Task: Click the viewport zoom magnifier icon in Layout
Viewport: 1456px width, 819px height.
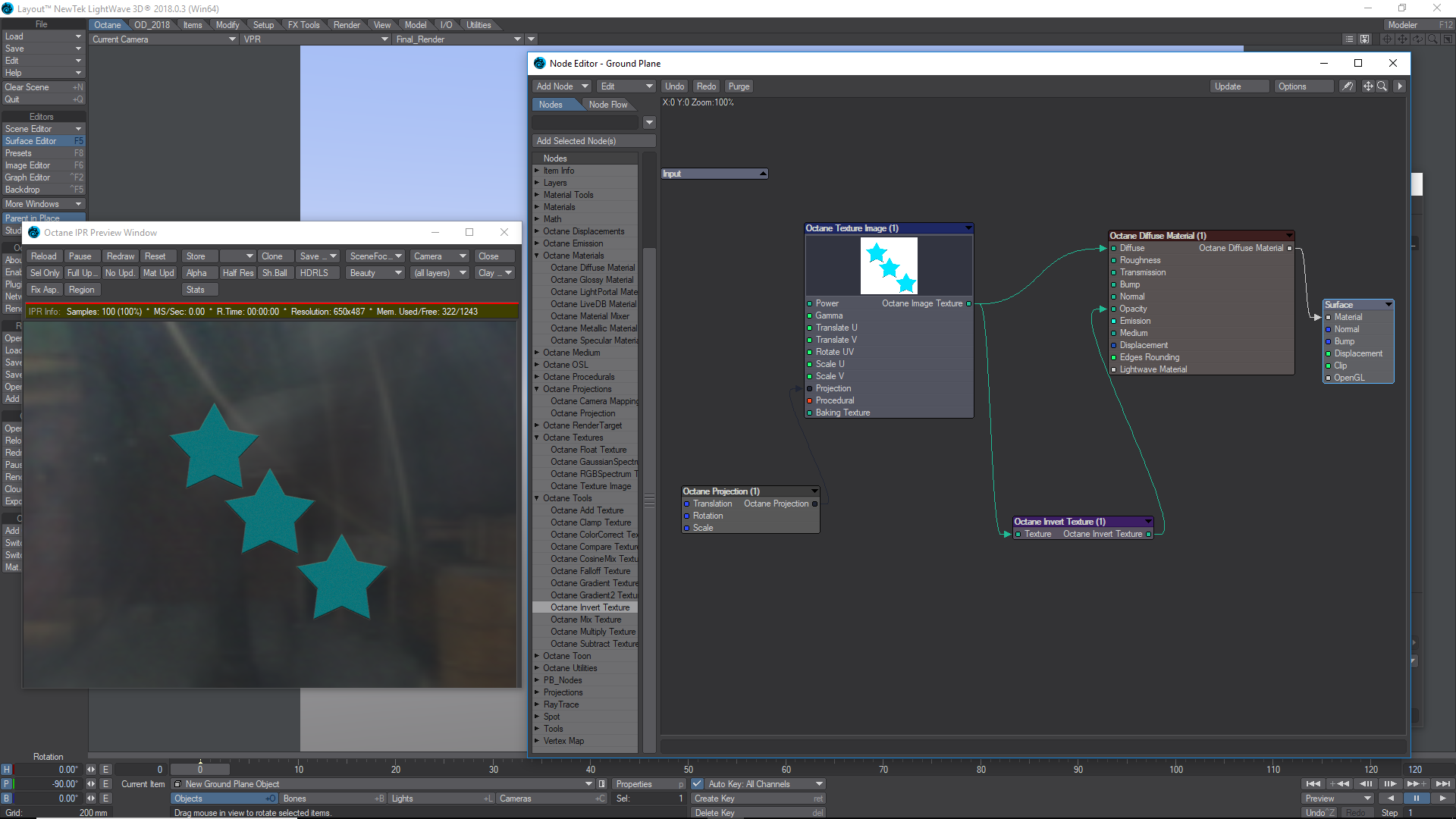Action: [1432, 39]
